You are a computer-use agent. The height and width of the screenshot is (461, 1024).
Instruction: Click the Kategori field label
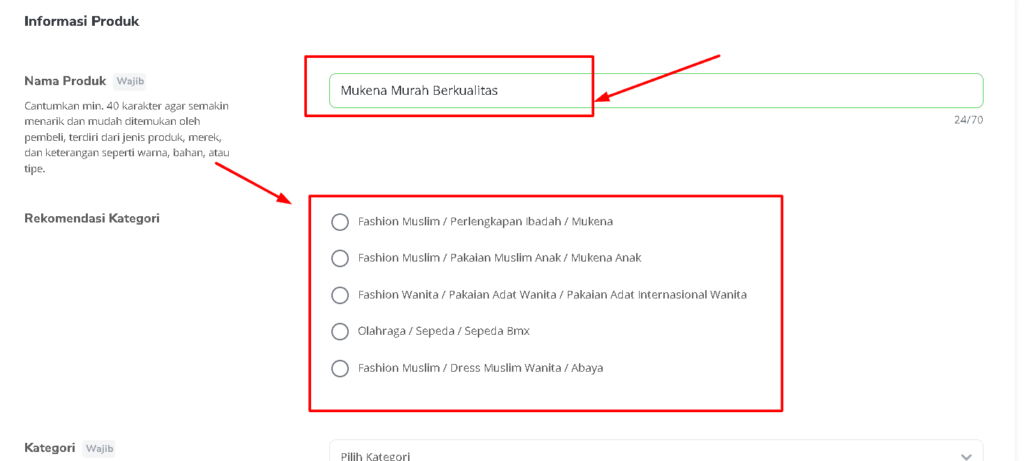(50, 449)
